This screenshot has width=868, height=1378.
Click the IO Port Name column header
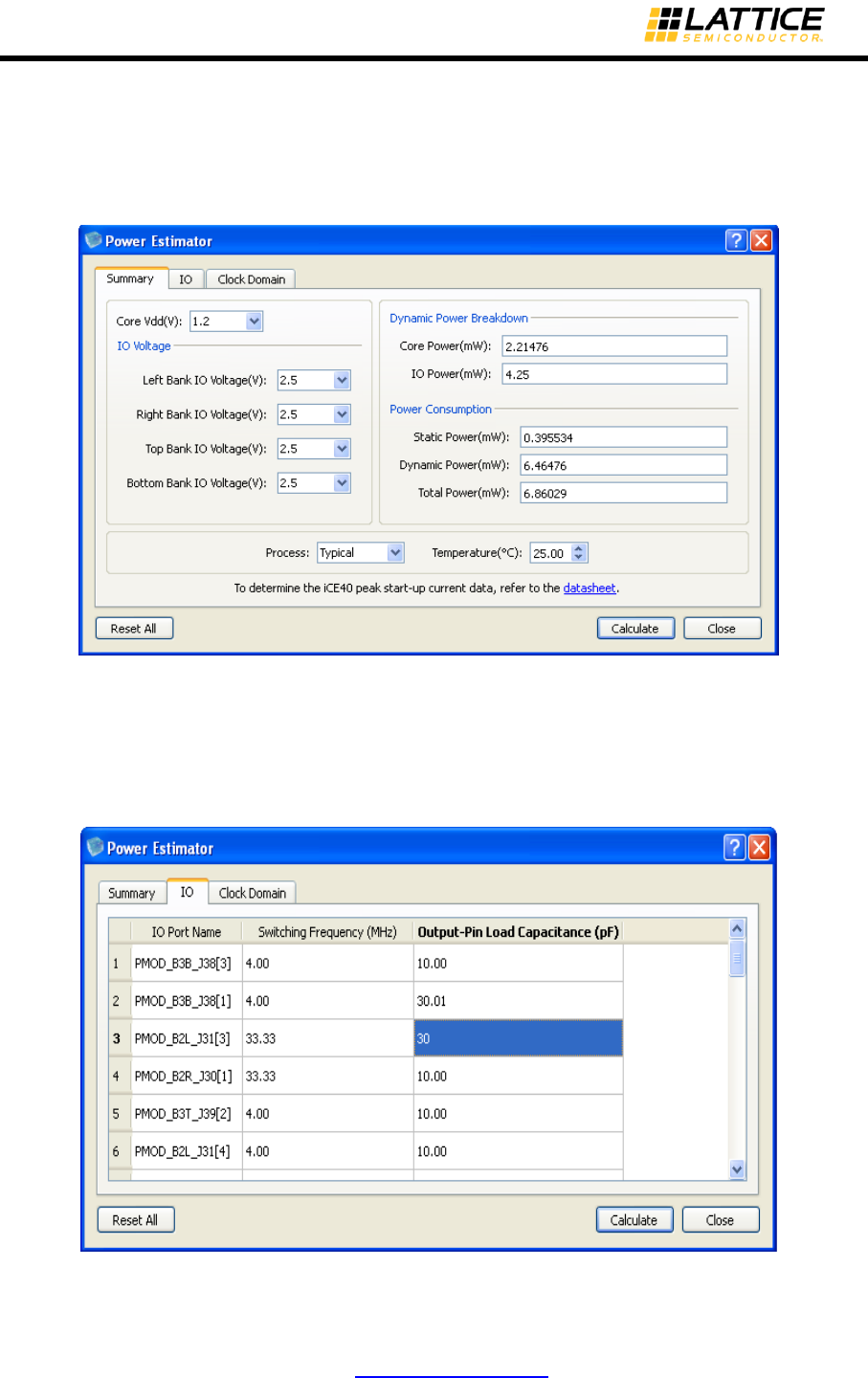coord(187,932)
